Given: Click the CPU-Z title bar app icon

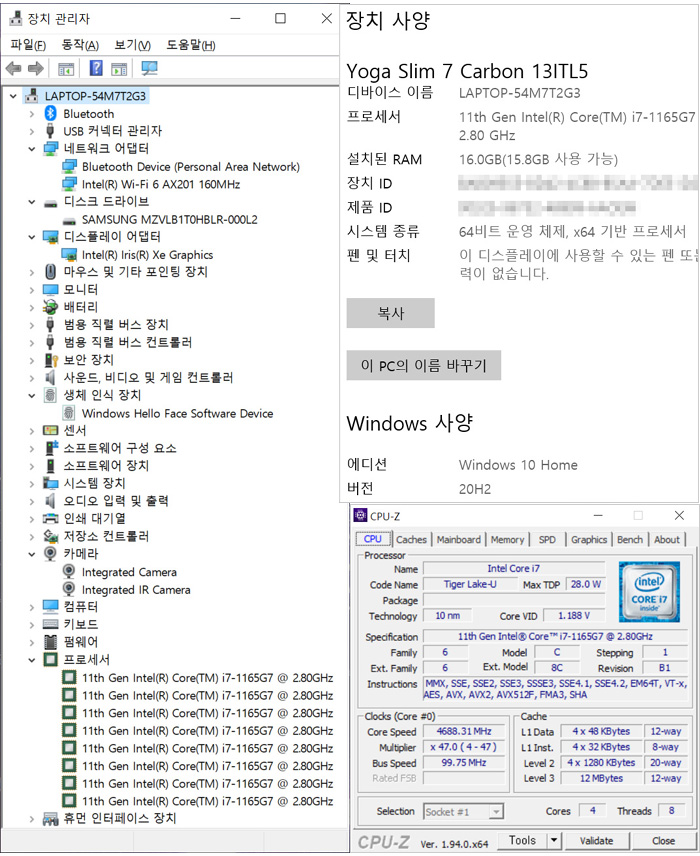Looking at the screenshot, I should 360,515.
